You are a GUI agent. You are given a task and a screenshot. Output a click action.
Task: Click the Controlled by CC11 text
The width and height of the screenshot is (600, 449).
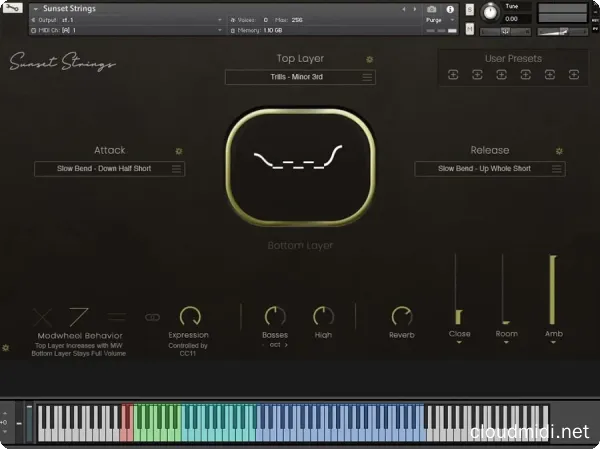click(x=188, y=349)
